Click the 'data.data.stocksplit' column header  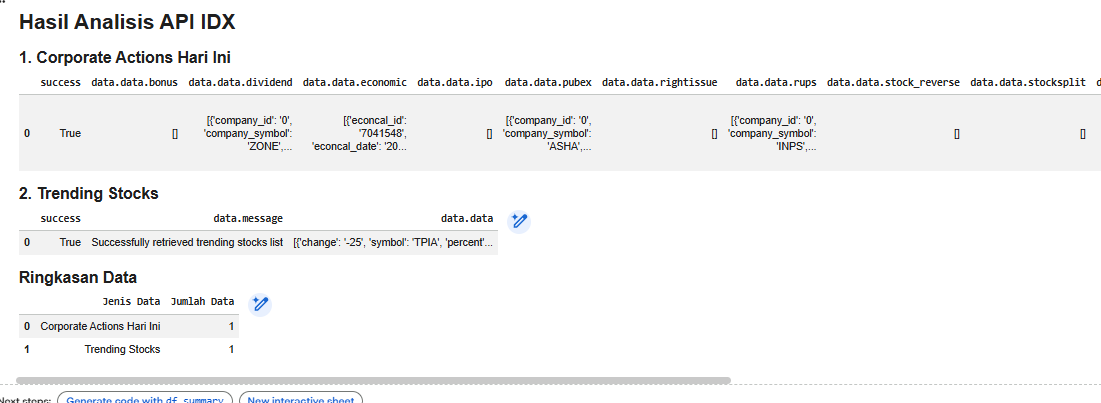click(1029, 83)
